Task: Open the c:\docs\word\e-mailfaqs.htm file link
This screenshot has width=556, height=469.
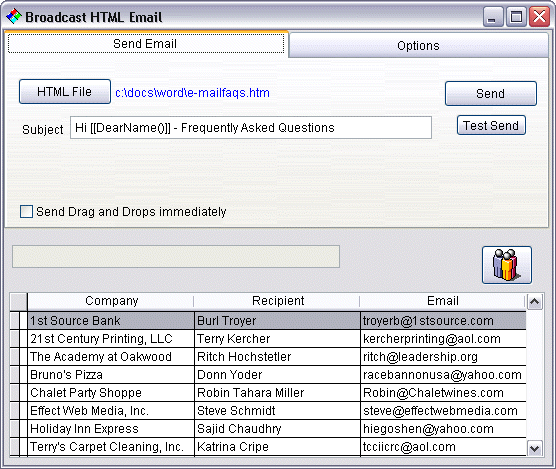Action: (x=193, y=93)
